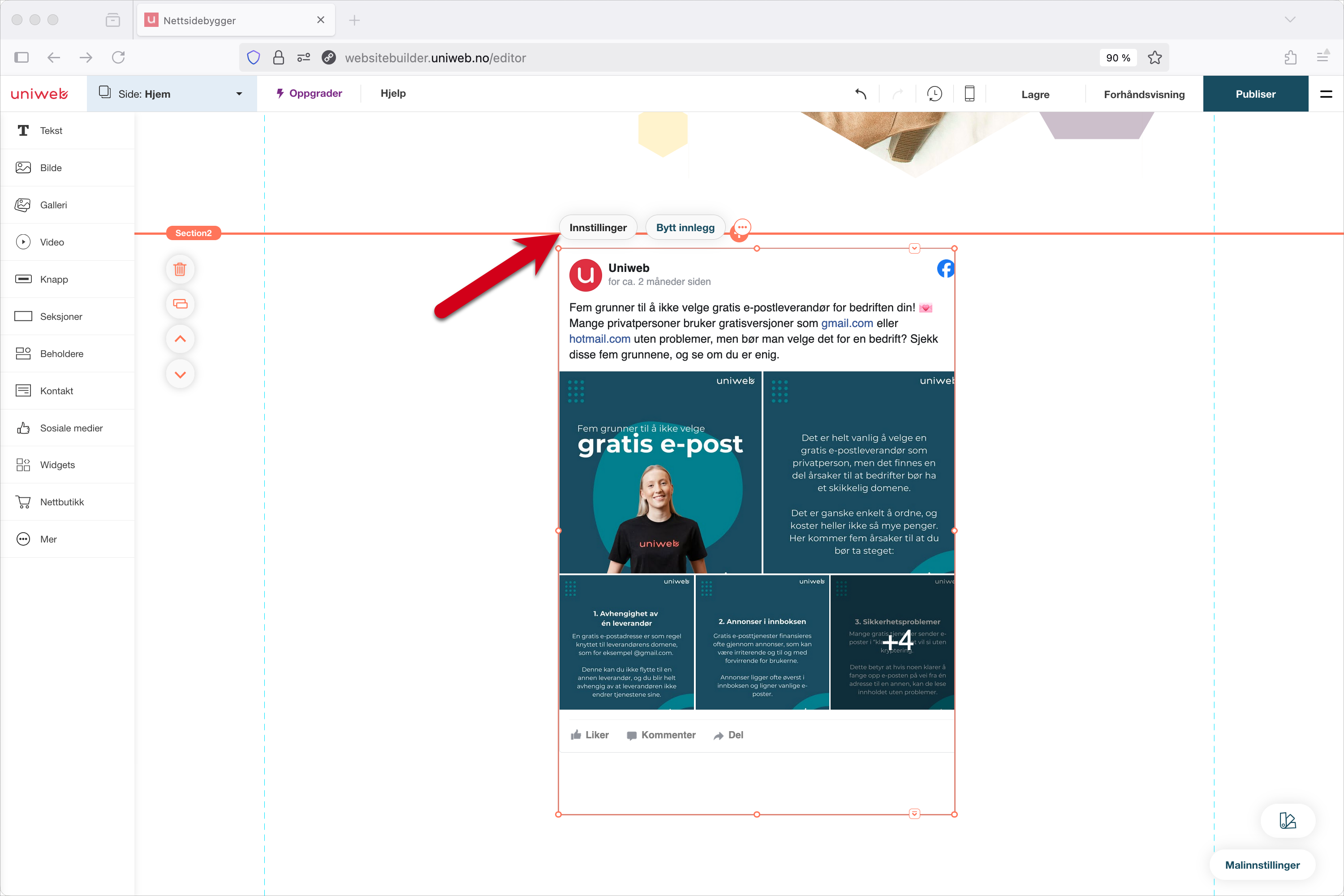Reload the browser page
The width and height of the screenshot is (1344, 896).
pyautogui.click(x=118, y=57)
